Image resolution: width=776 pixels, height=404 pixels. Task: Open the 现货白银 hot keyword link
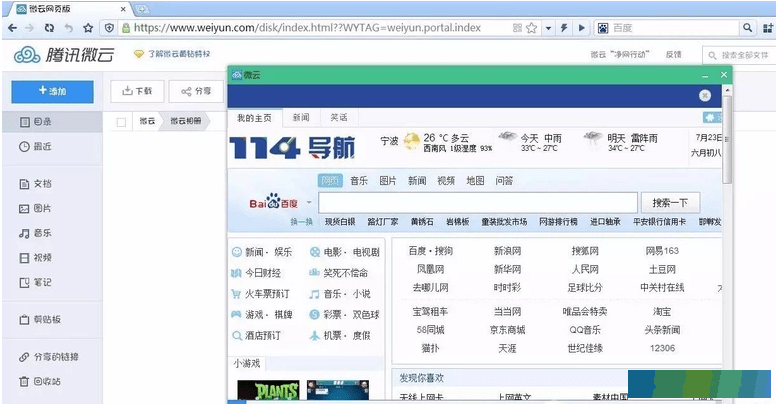click(x=340, y=222)
